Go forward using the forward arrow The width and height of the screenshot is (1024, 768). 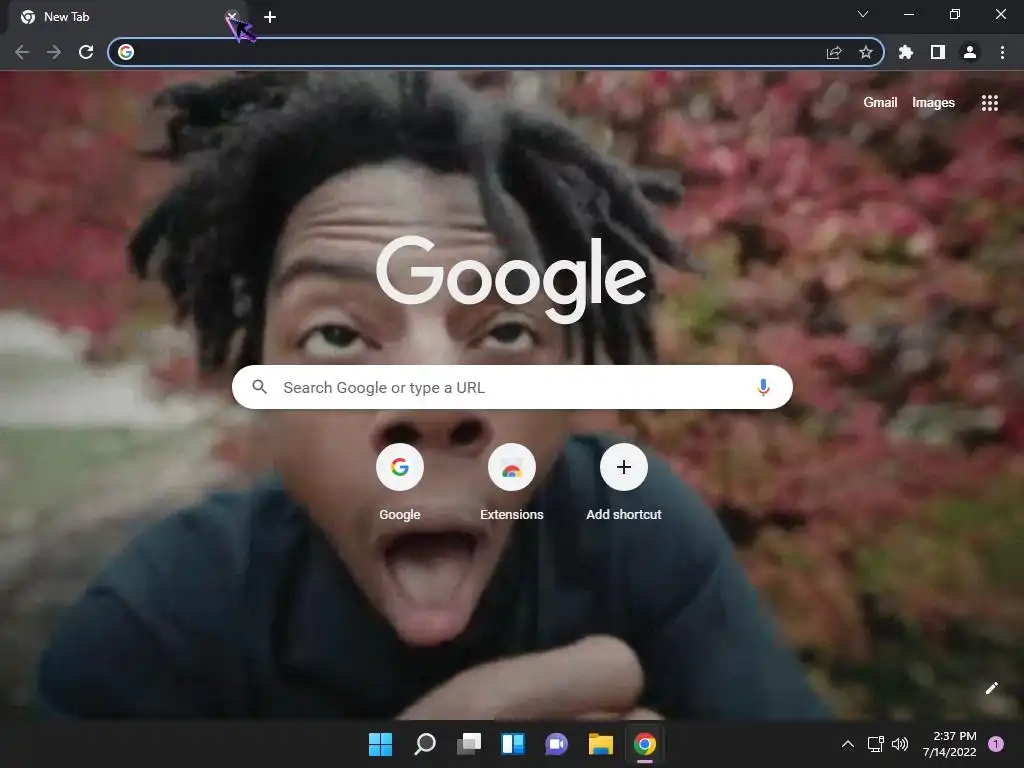click(54, 52)
